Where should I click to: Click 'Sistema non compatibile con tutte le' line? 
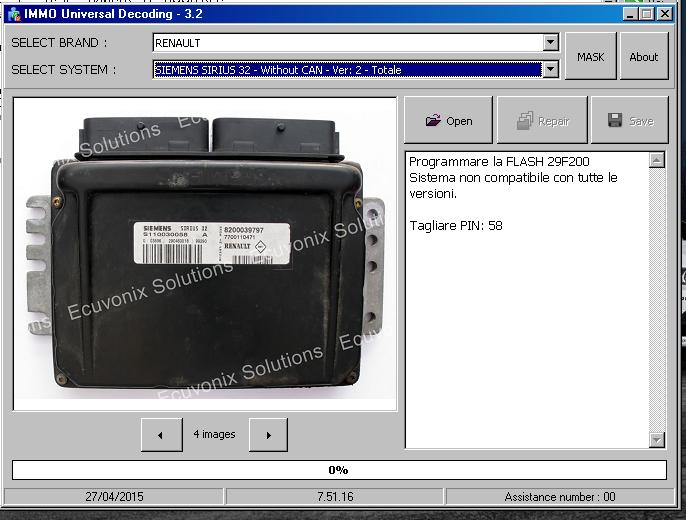click(513, 178)
